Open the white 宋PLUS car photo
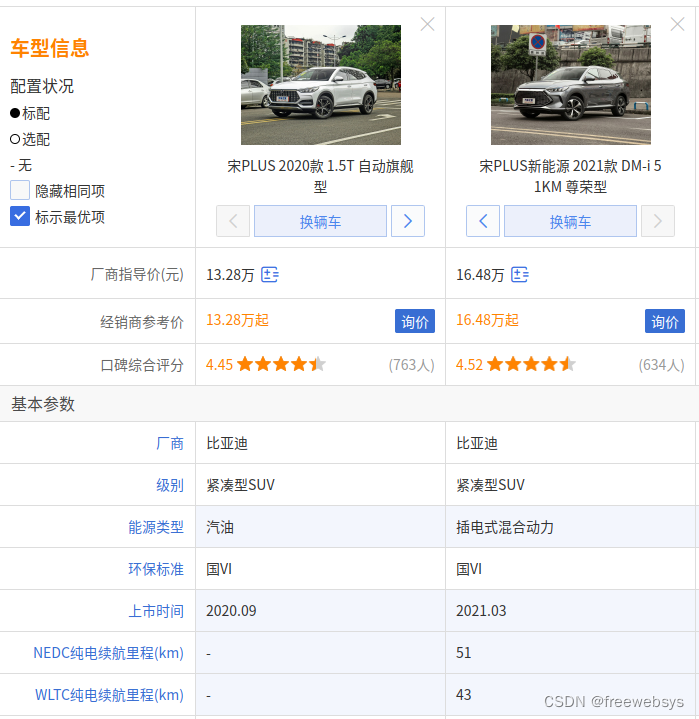Viewport: 699px width, 719px height. click(321, 85)
